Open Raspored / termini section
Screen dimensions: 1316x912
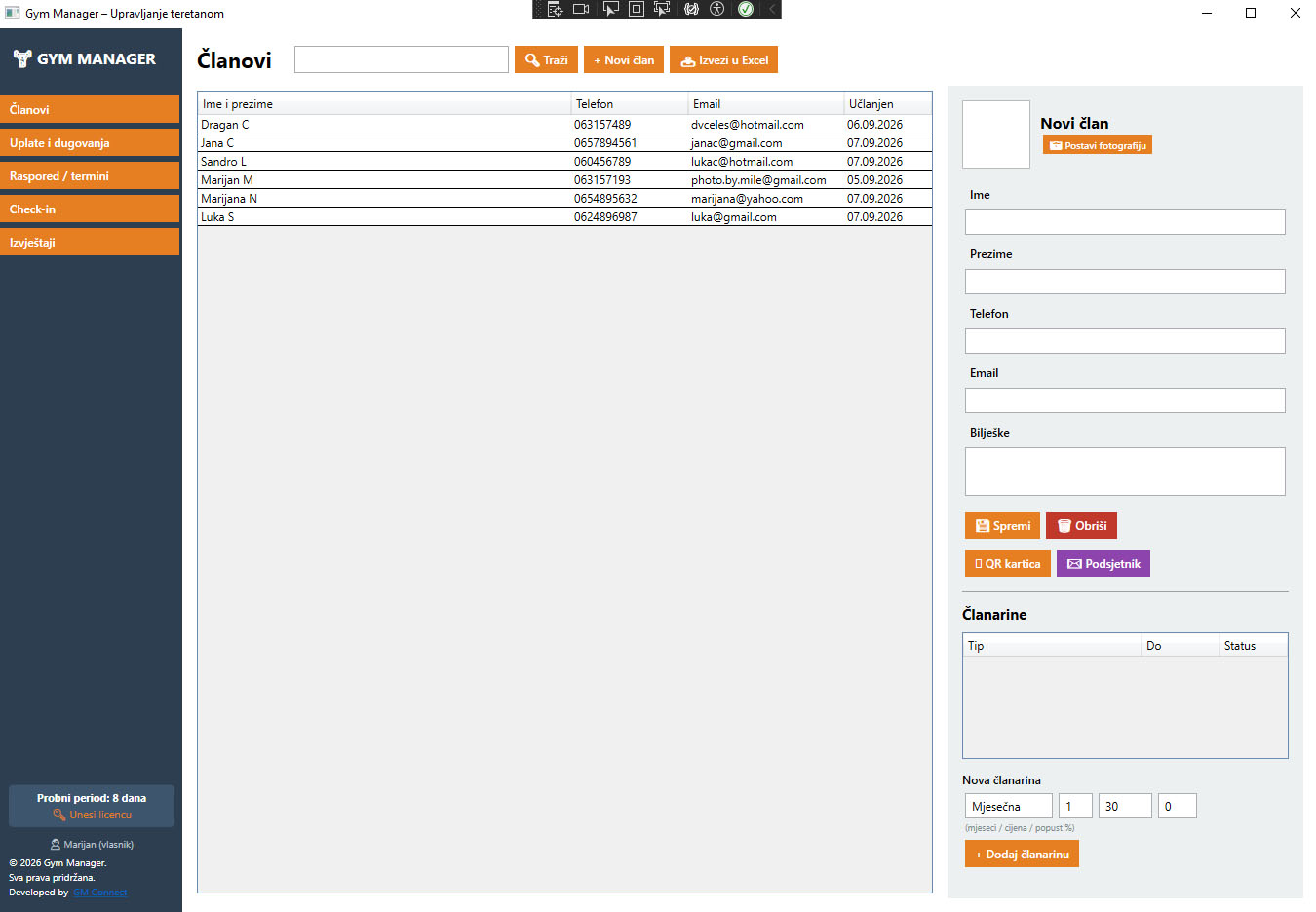[90, 175]
